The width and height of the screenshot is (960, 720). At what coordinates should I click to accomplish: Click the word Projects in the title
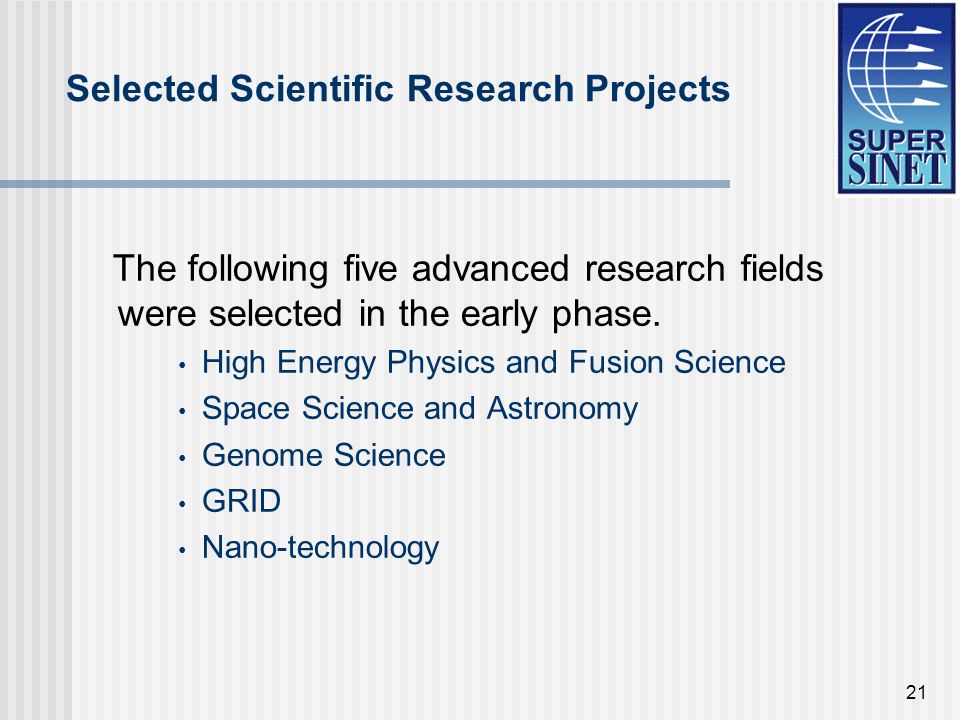(x=658, y=90)
